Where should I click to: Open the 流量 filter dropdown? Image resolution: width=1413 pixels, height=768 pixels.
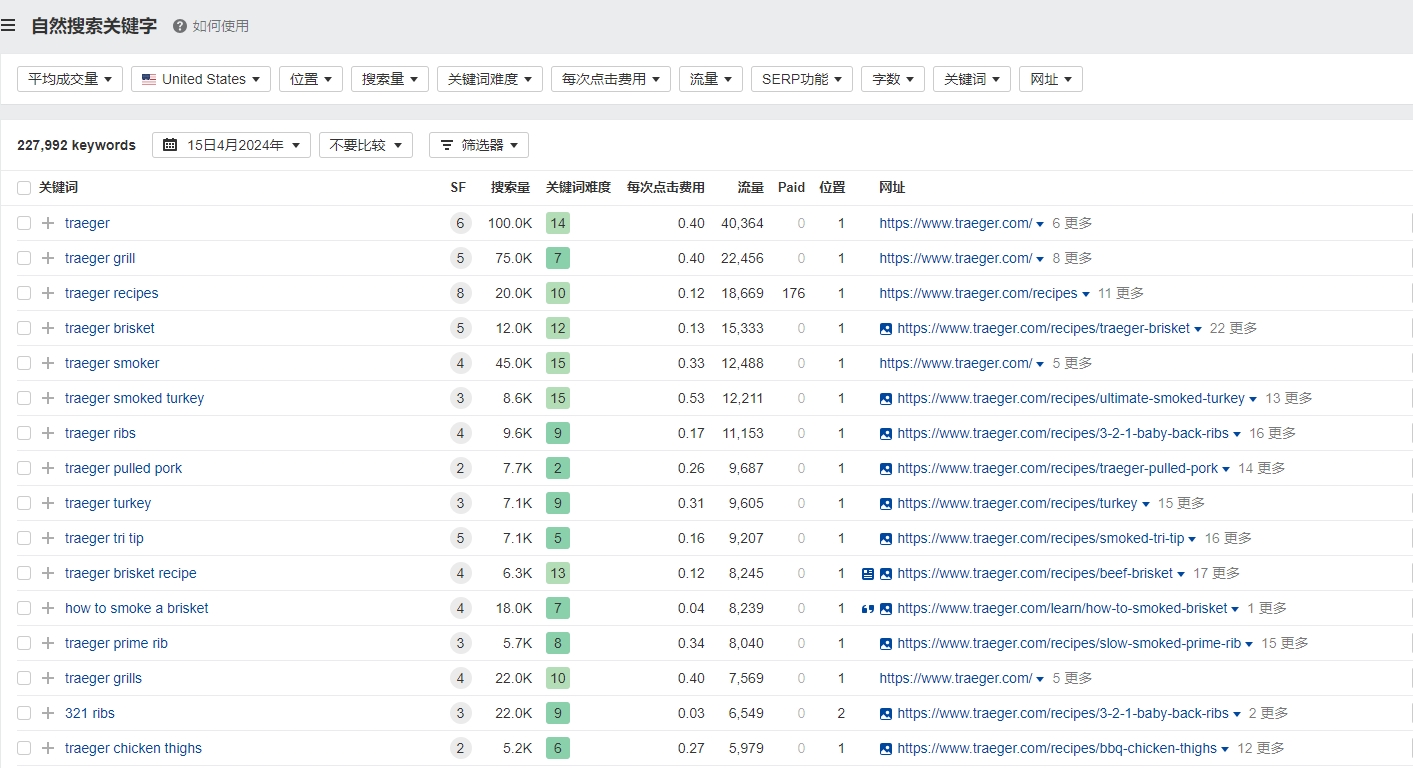711,79
